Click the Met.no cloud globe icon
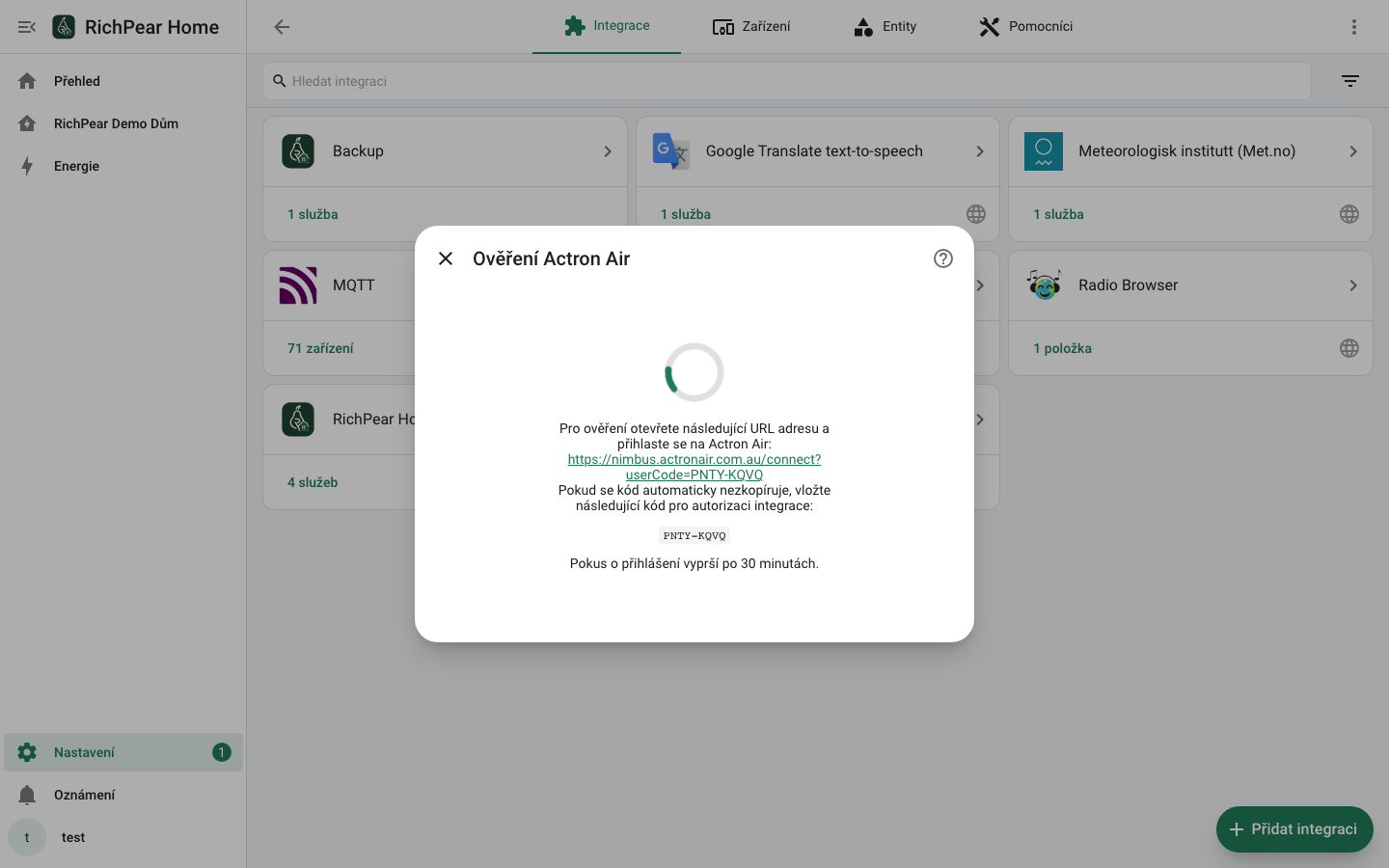This screenshot has height=868, width=1389. 1349,214
